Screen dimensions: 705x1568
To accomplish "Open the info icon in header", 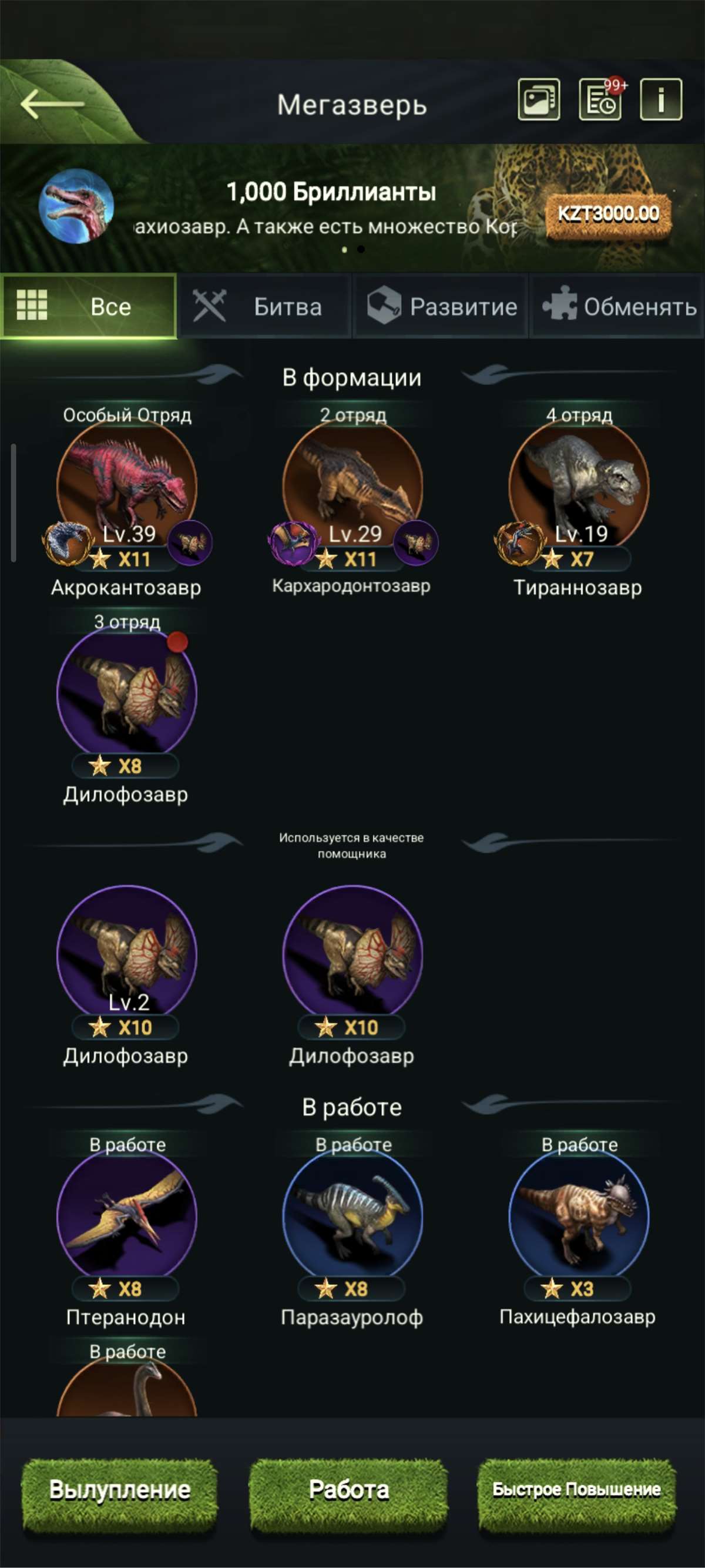I will click(661, 99).
